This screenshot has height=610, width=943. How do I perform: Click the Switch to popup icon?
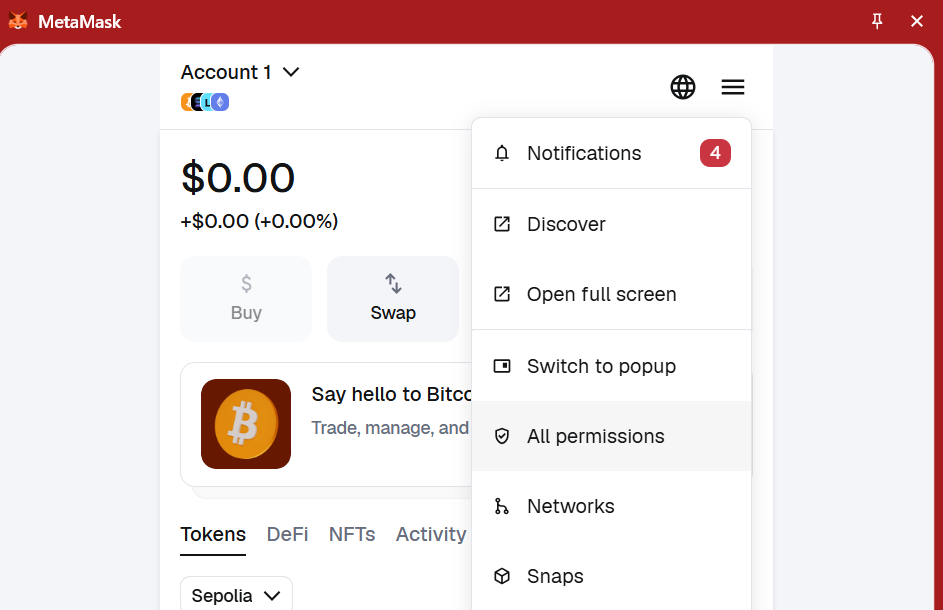(502, 366)
